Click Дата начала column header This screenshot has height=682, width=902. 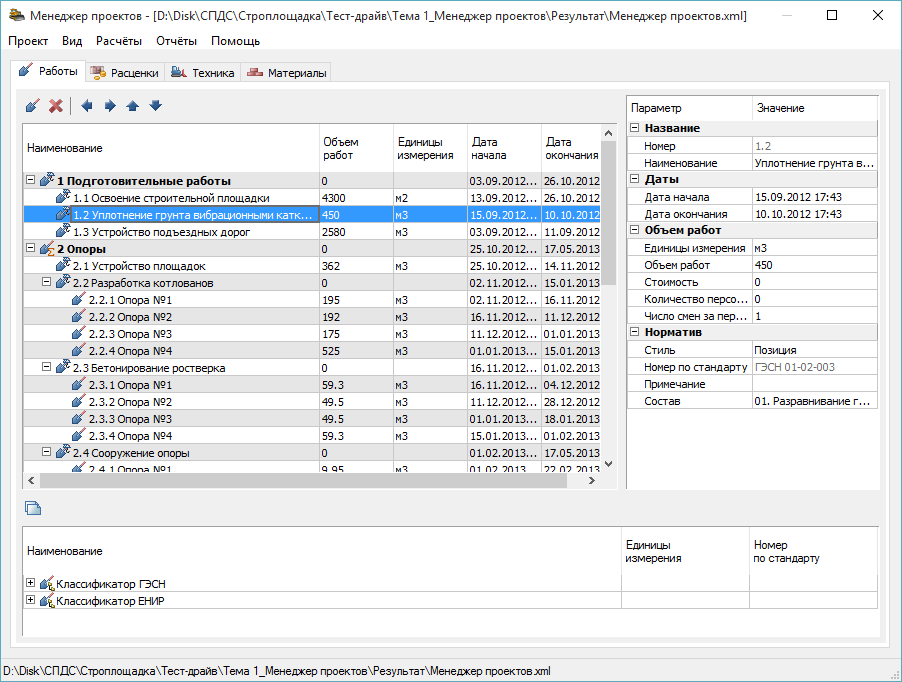[x=504, y=148]
